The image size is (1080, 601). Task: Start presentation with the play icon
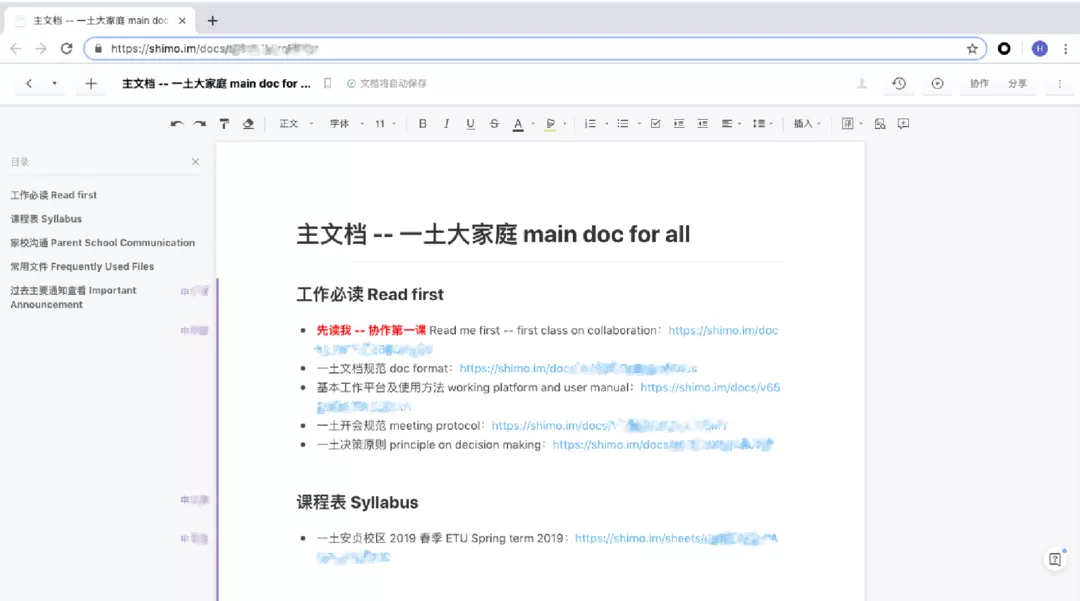[x=937, y=84]
